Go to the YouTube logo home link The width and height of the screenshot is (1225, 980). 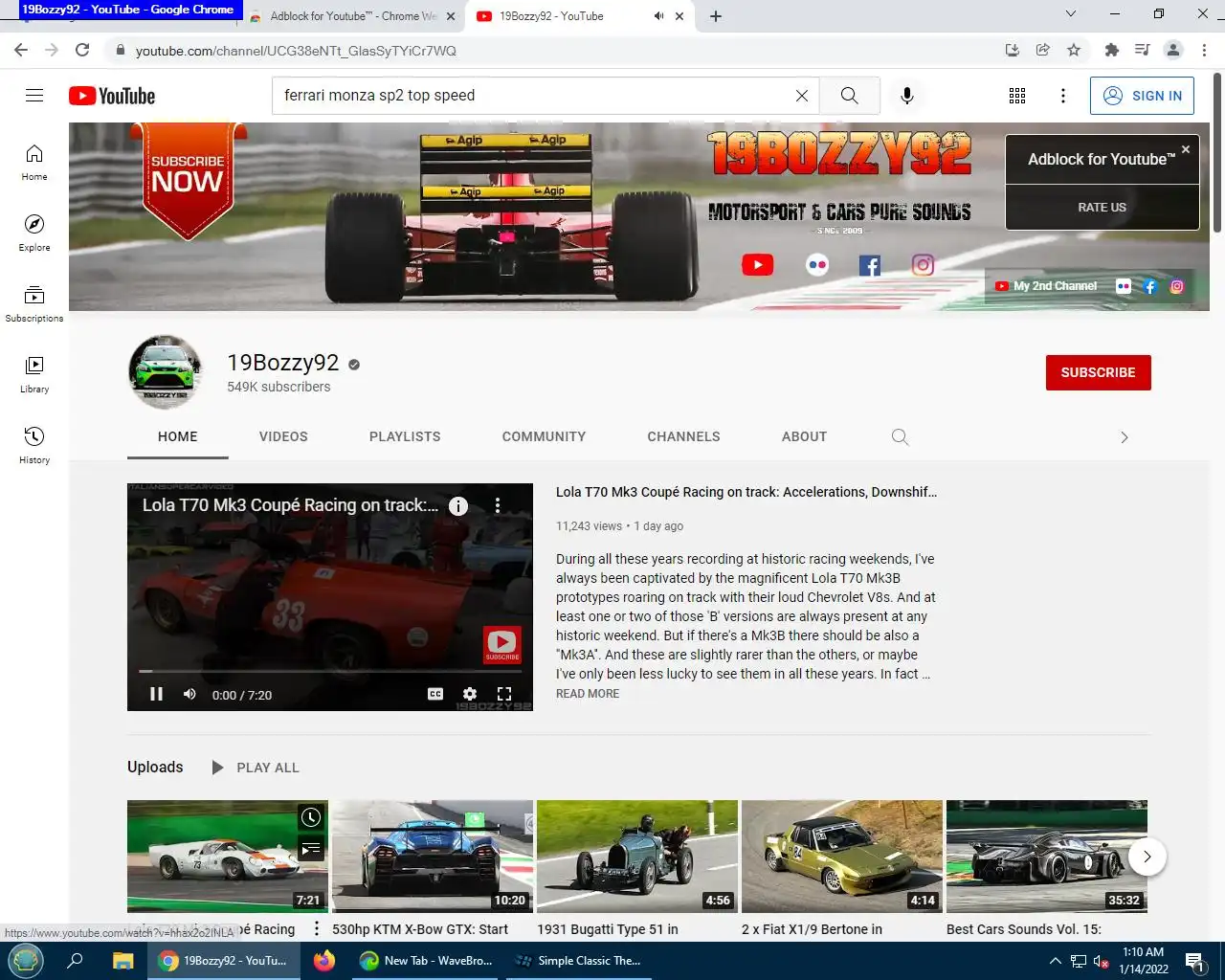(112, 96)
